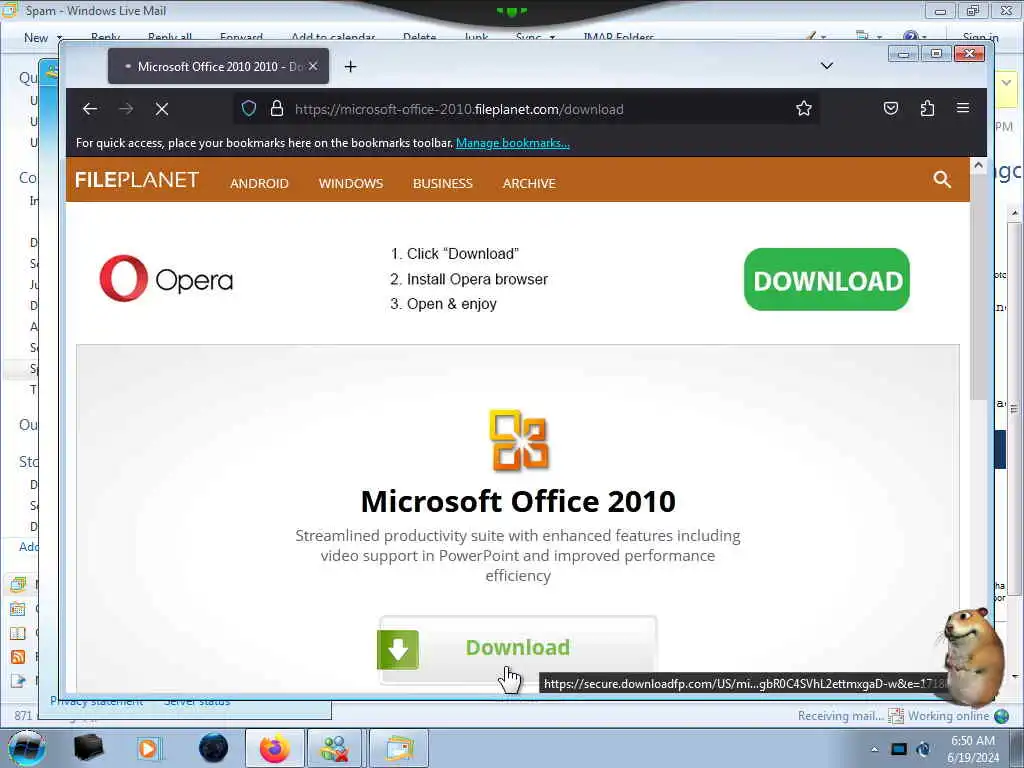
Task: Open a new browser tab with plus
Action: point(351,67)
